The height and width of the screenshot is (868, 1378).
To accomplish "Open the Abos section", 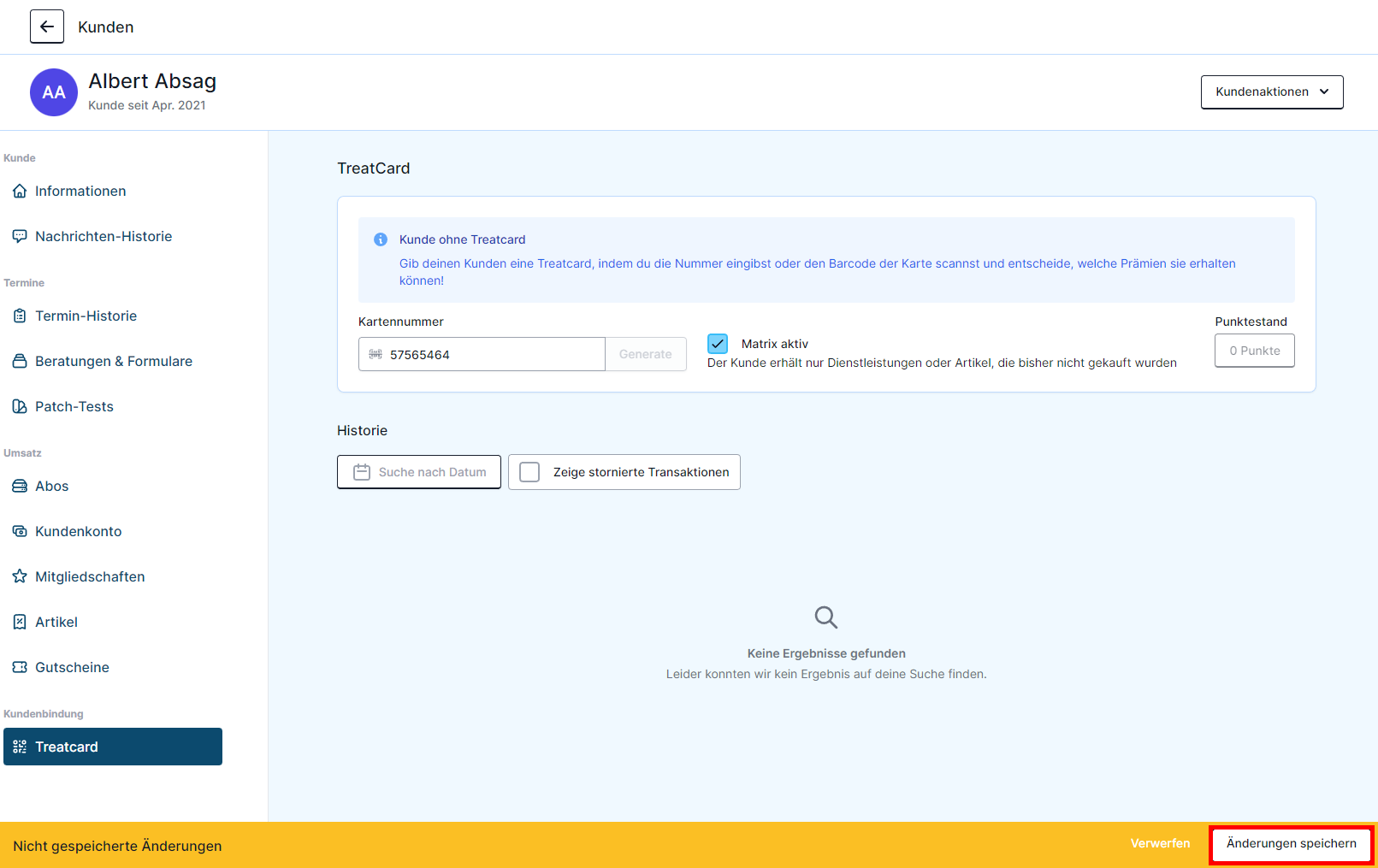I will pyautogui.click(x=113, y=486).
